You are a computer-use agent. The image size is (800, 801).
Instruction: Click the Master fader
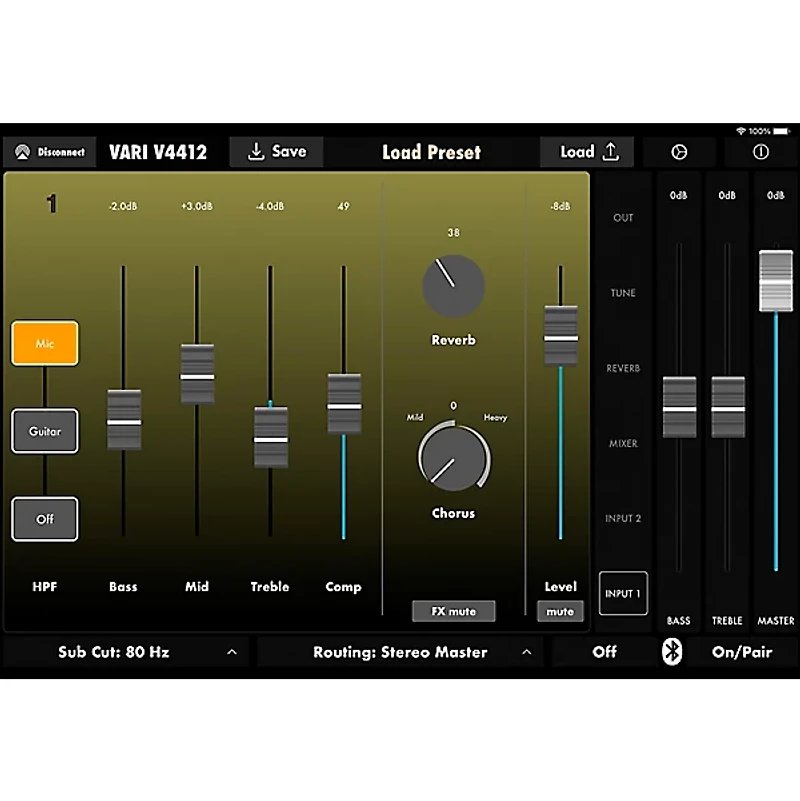(774, 280)
